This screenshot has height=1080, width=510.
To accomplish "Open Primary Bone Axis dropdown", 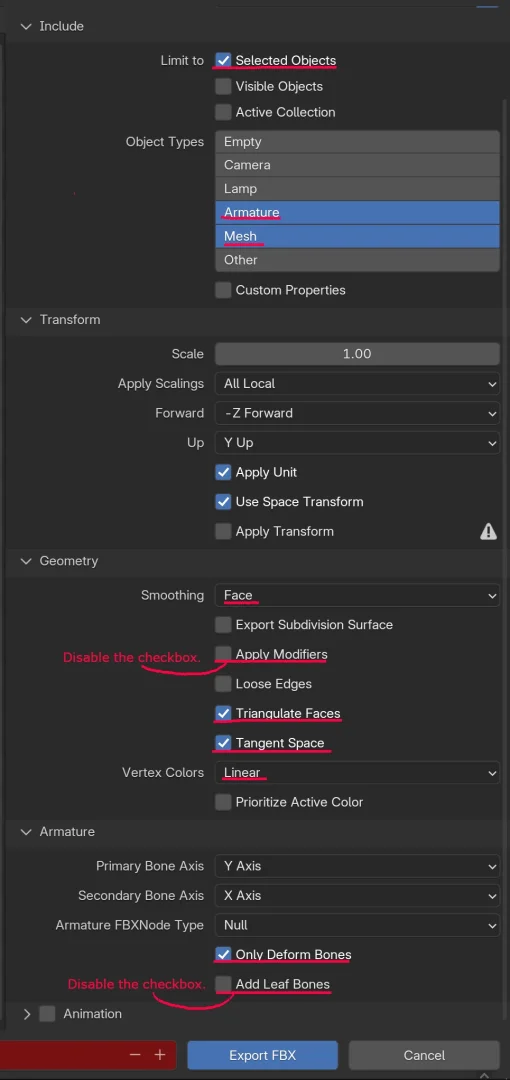I will (357, 866).
